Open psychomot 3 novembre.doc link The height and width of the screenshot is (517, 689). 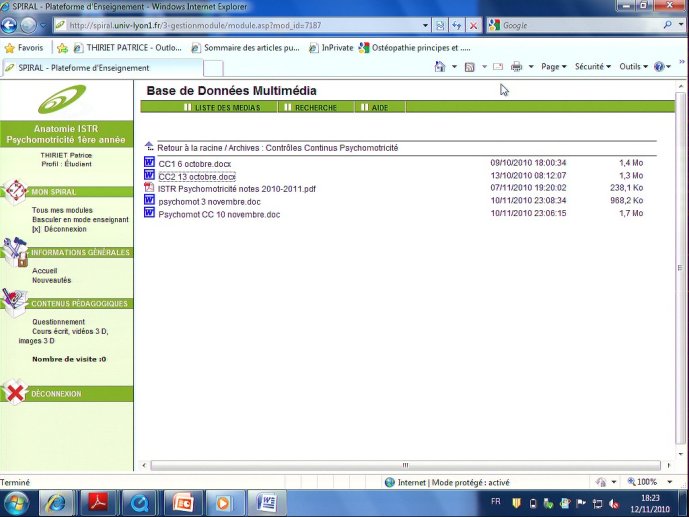[x=210, y=202]
